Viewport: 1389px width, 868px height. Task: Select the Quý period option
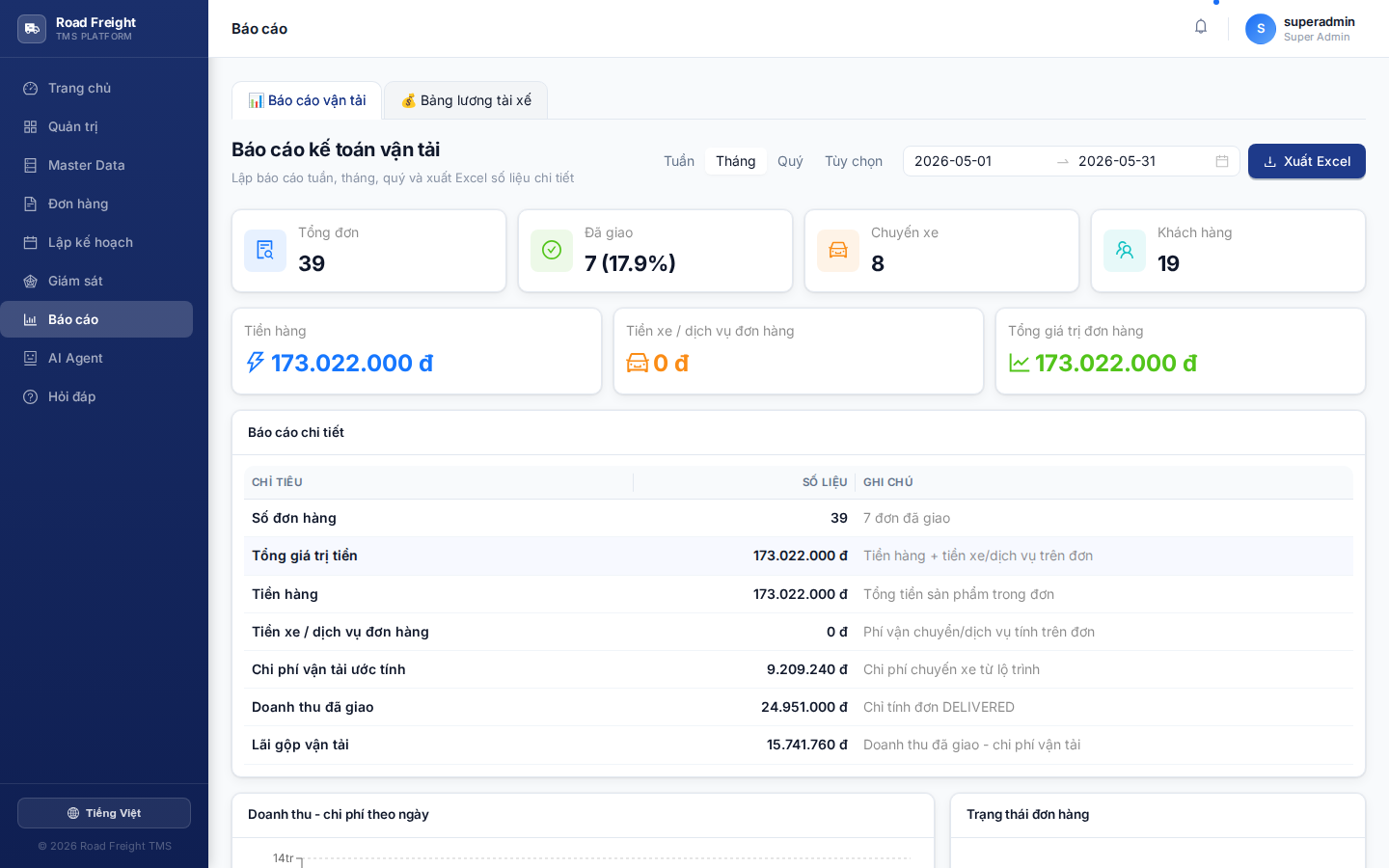790,161
